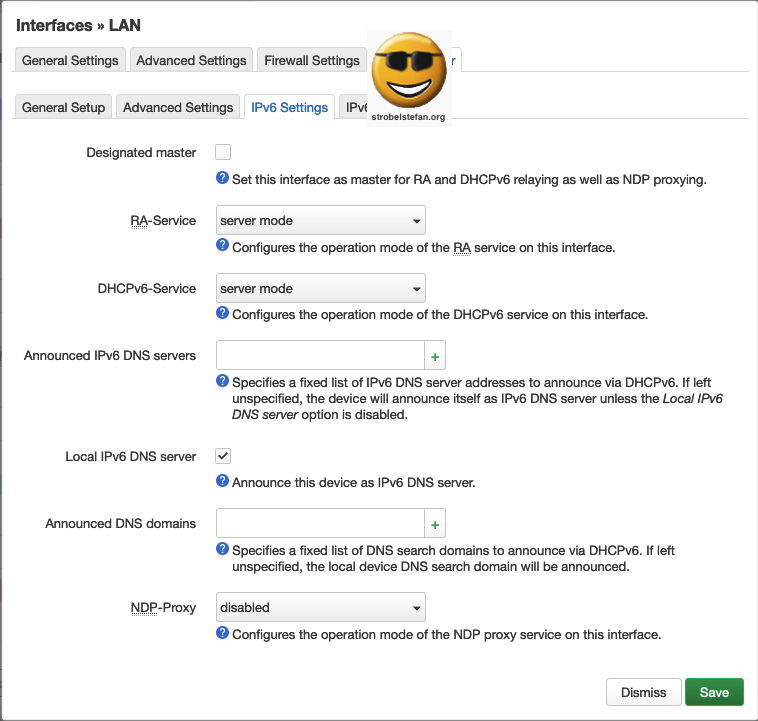Uncheck the Local IPv6 DNS server checkbox
Screen dimensions: 758x721
pos(223,456)
